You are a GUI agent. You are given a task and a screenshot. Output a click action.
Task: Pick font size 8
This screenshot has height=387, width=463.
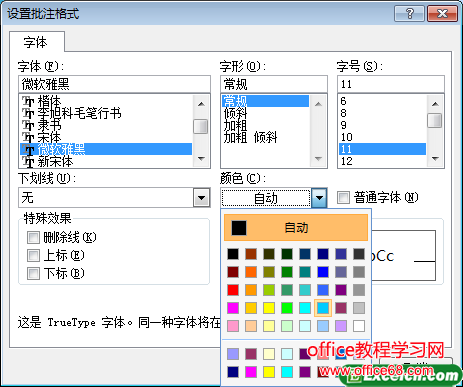click(x=382, y=113)
